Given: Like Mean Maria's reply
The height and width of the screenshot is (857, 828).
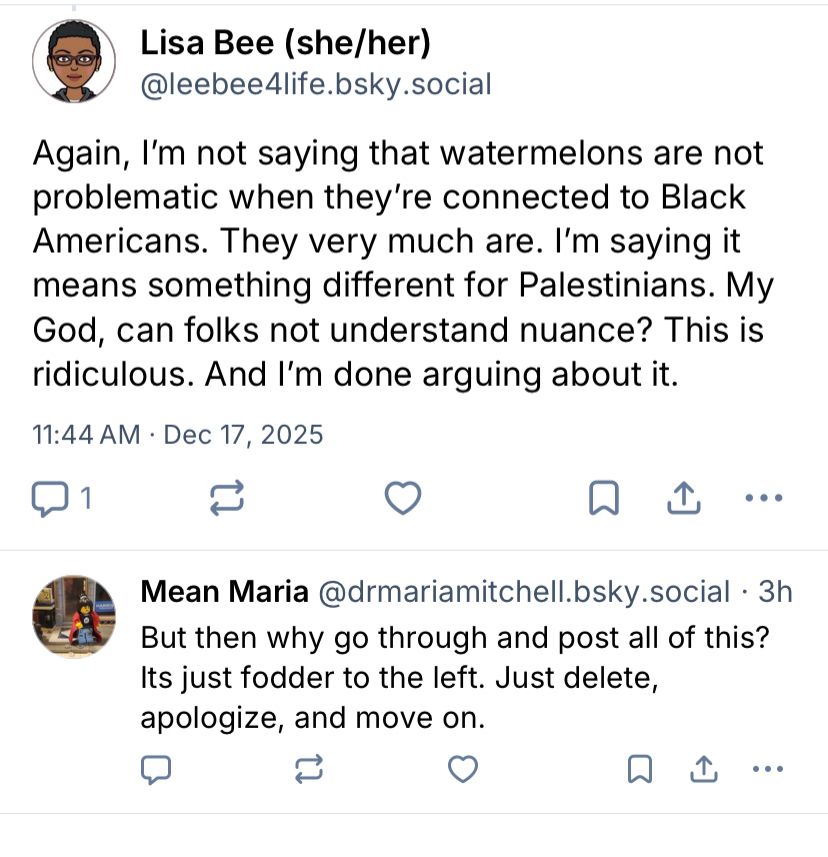Looking at the screenshot, I should [x=461, y=769].
